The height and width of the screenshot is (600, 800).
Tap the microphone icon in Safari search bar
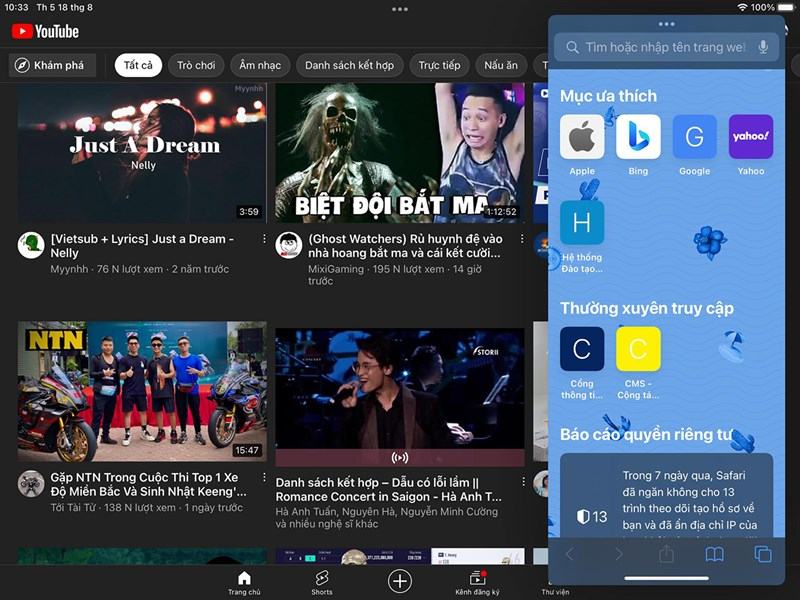tap(764, 47)
